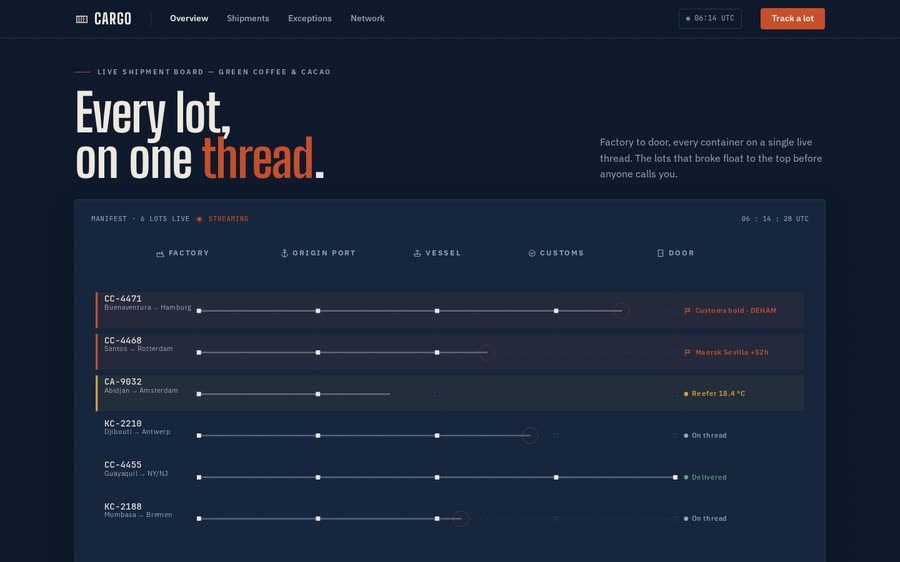Click the red STREAMING indicator dot
Viewport: 900px width, 562px height.
[x=199, y=219]
